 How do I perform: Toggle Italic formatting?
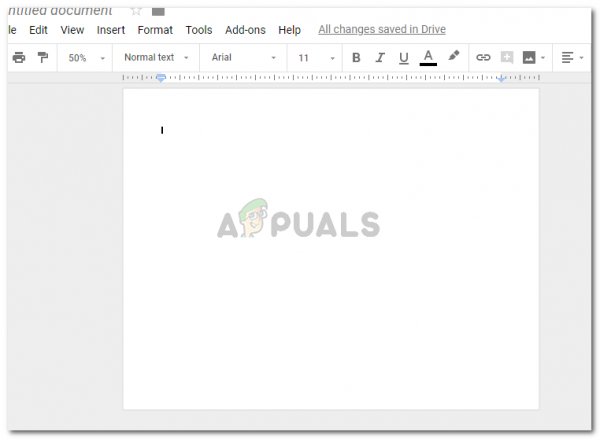click(380, 58)
